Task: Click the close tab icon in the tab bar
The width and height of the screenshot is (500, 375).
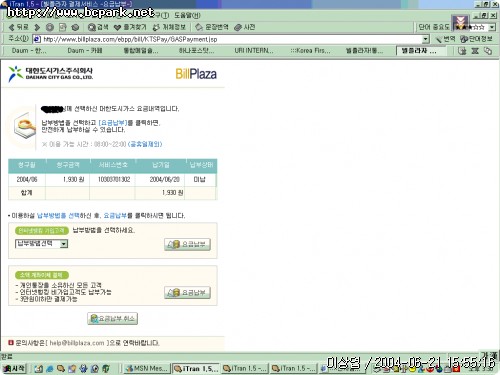Action: pos(475,51)
